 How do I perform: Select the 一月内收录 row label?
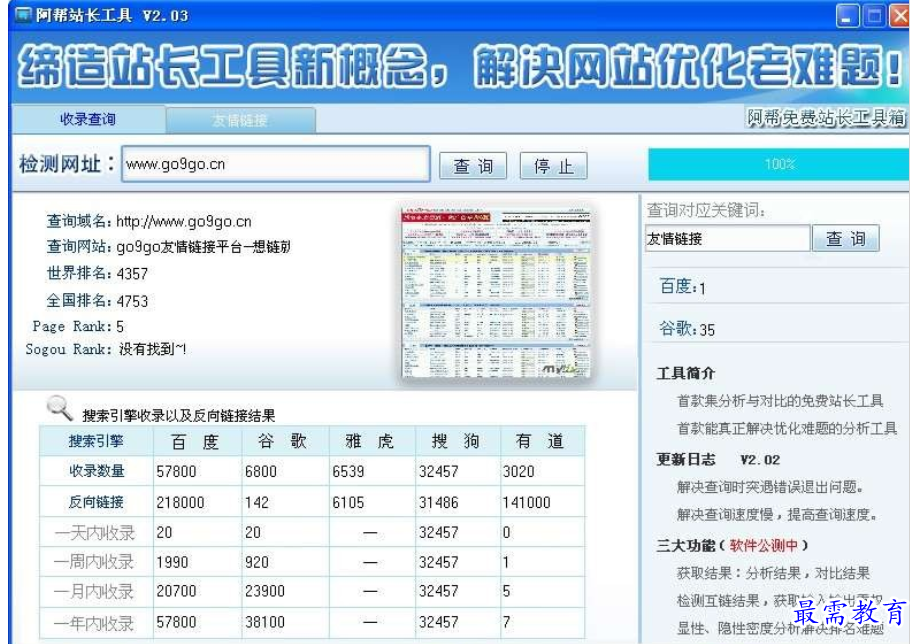coord(94,592)
